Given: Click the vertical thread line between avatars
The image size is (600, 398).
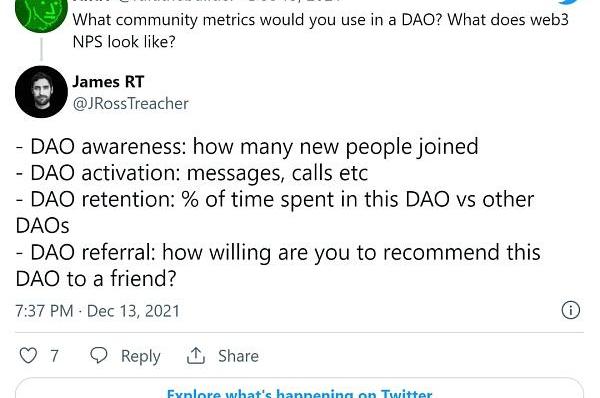Looking at the screenshot, I should (41, 49).
